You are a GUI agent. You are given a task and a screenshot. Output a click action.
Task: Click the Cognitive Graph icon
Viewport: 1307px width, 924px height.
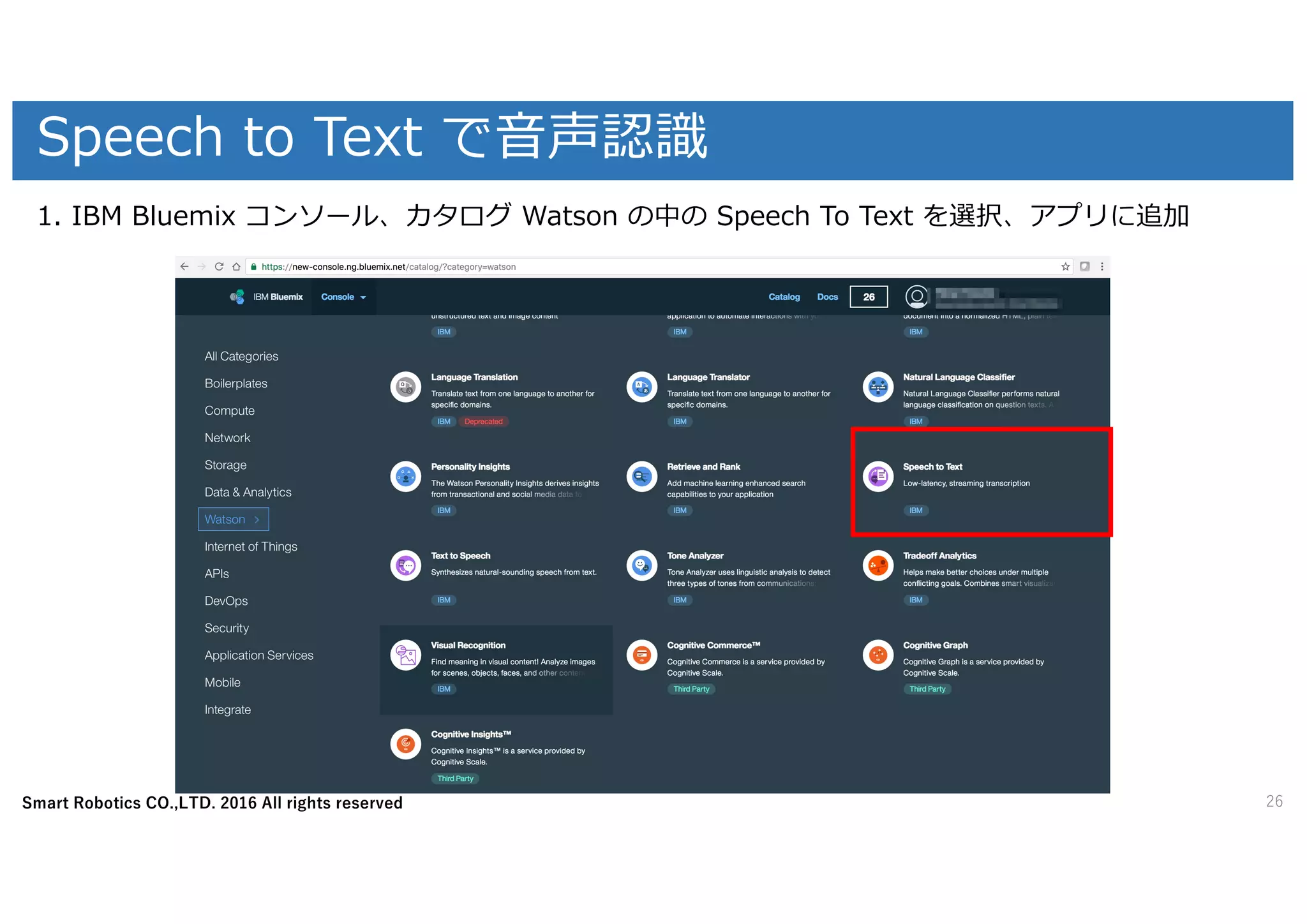[x=878, y=655]
